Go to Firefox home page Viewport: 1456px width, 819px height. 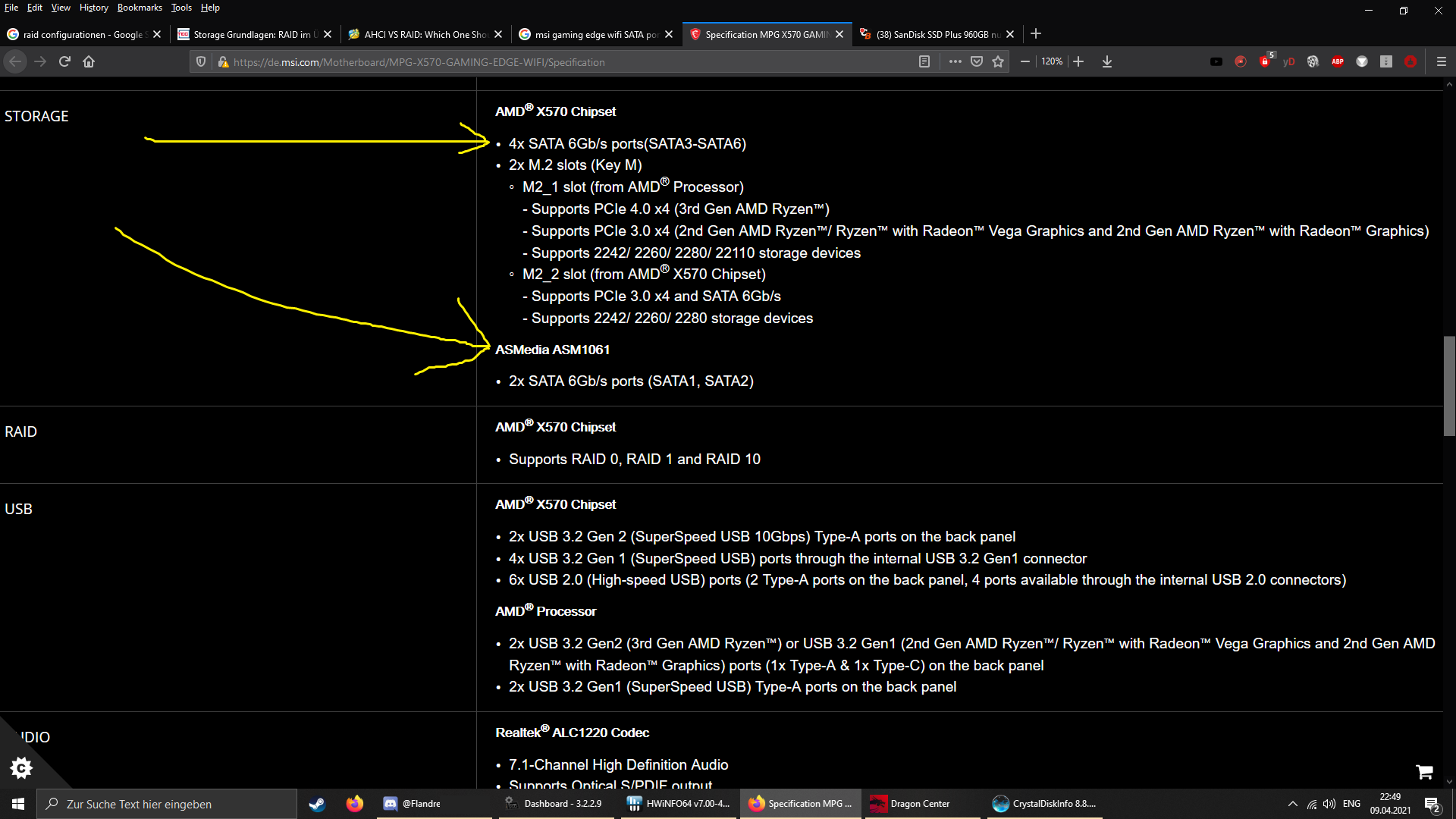pos(89,61)
